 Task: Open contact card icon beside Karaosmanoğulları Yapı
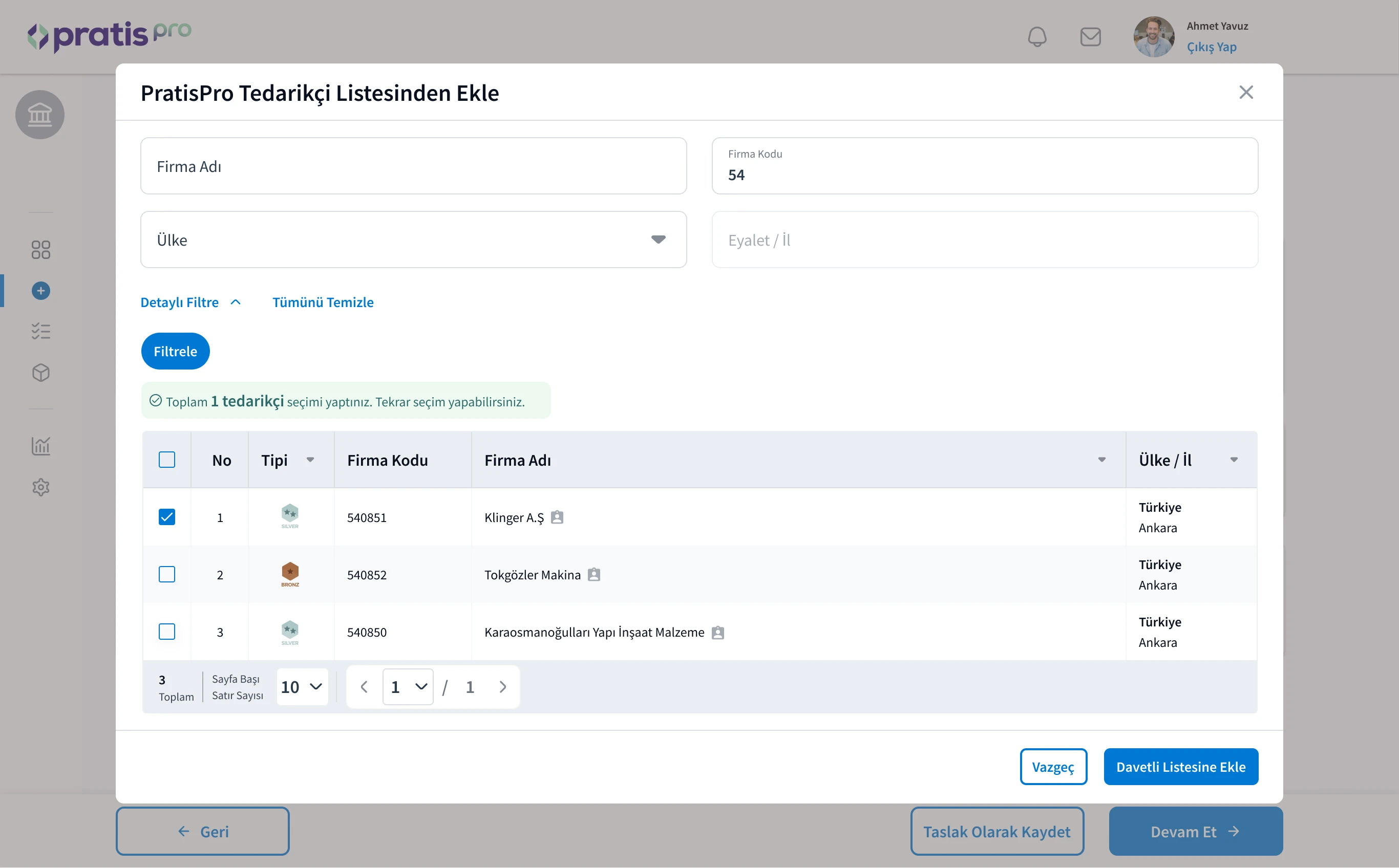pyautogui.click(x=718, y=632)
